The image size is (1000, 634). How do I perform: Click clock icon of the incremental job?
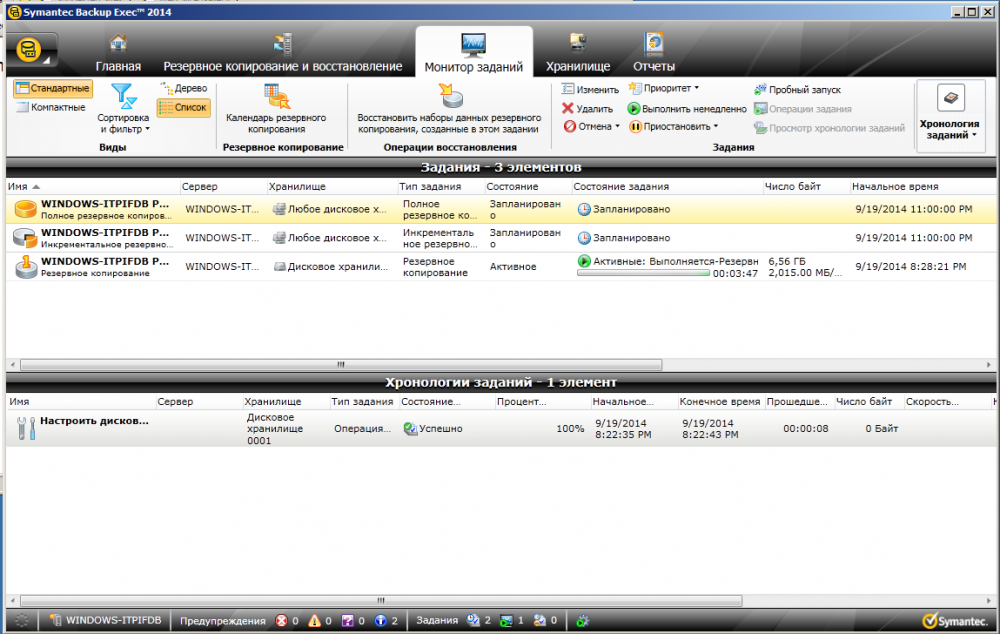(584, 238)
